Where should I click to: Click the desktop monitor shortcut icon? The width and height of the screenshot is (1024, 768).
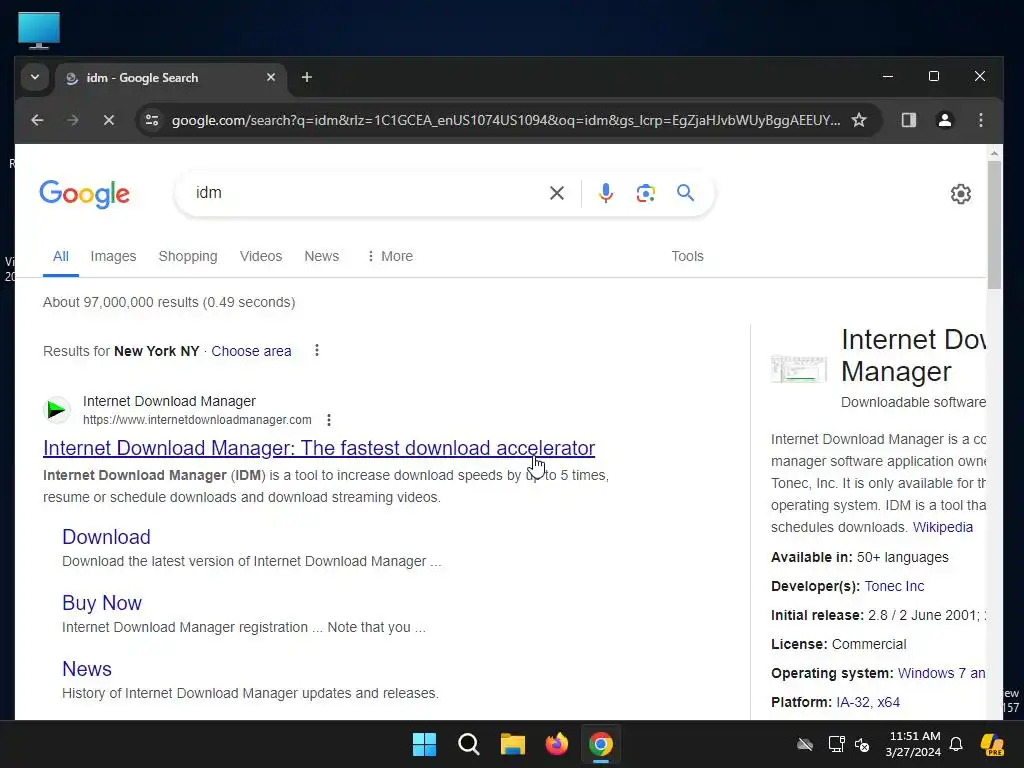pos(39,30)
